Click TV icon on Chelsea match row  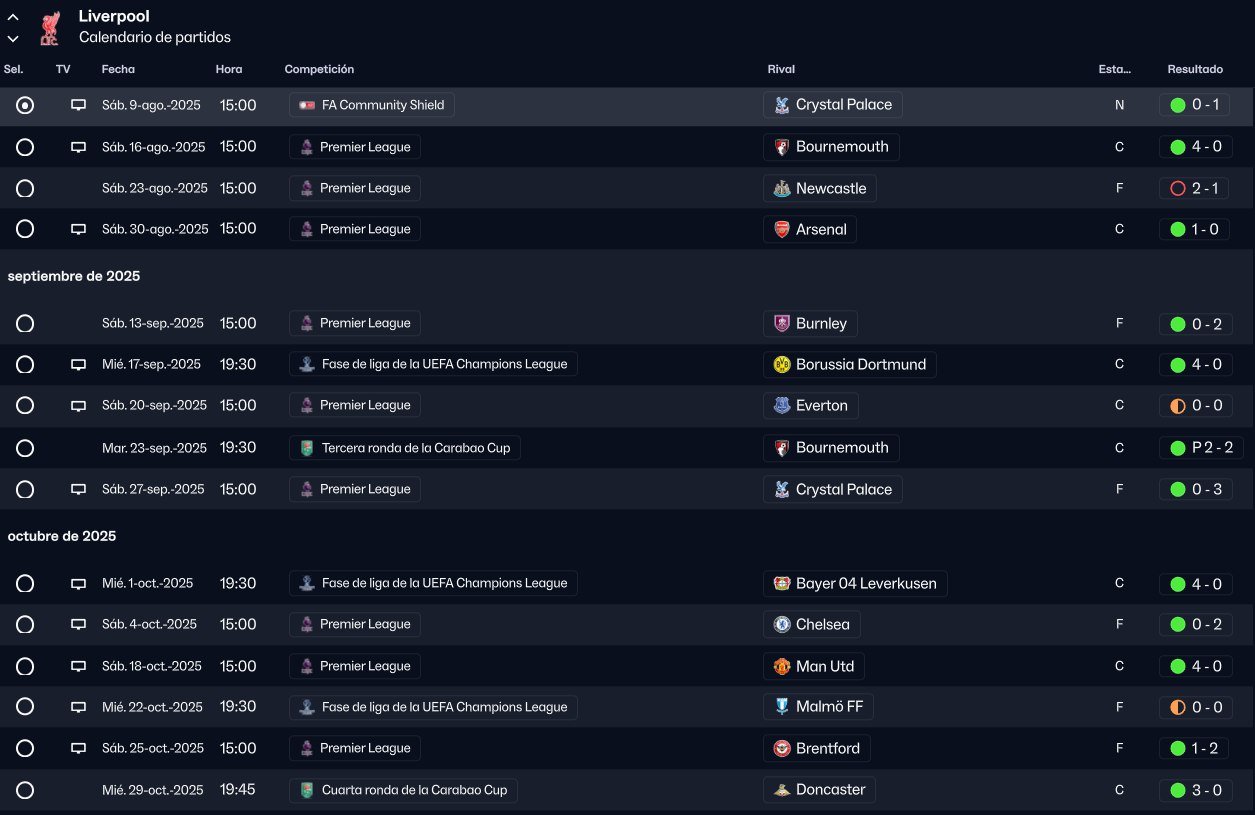click(78, 625)
